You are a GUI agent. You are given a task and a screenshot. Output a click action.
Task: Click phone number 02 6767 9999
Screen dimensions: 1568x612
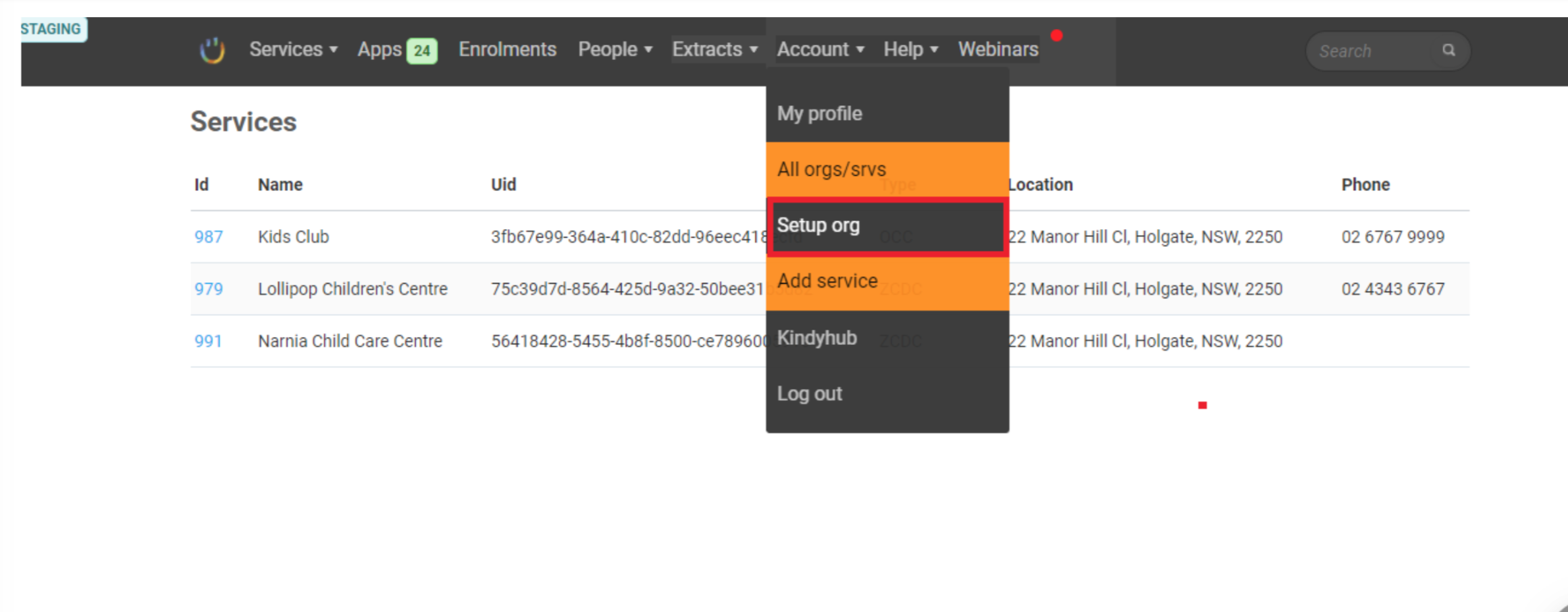pos(1393,237)
